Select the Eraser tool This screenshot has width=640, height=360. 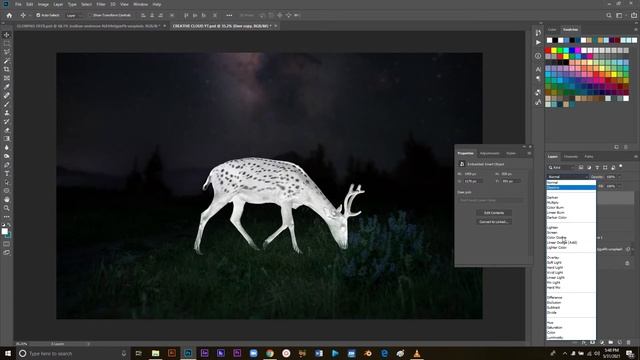pyautogui.click(x=7, y=130)
